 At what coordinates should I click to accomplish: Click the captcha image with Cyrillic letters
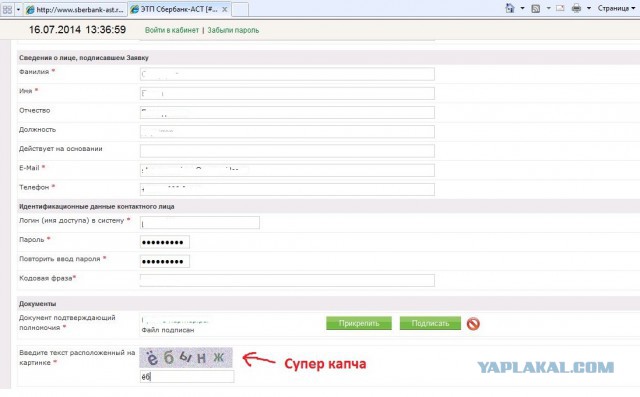tap(186, 357)
